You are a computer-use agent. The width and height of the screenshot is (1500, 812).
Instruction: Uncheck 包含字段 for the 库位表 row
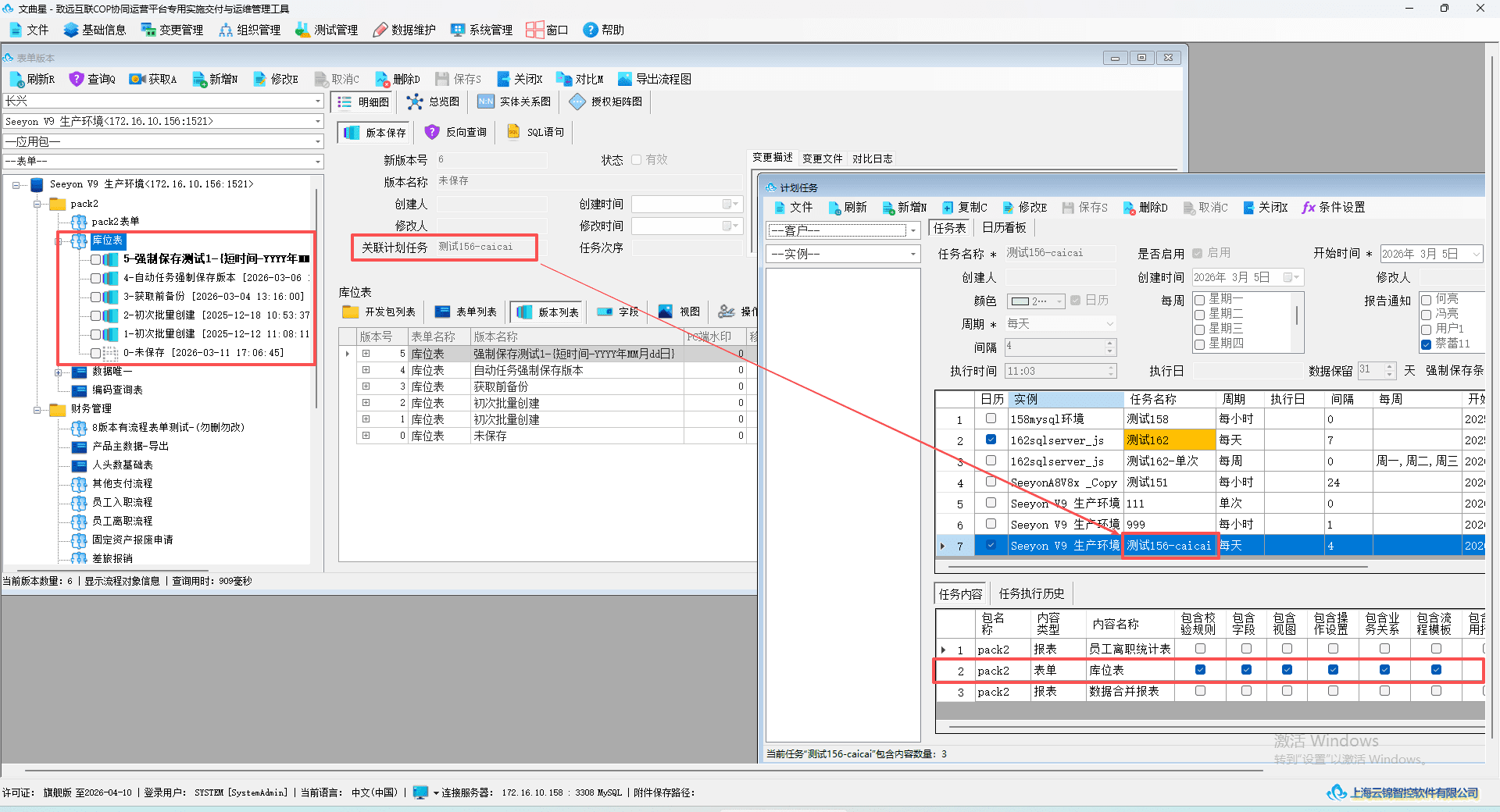click(1246, 670)
